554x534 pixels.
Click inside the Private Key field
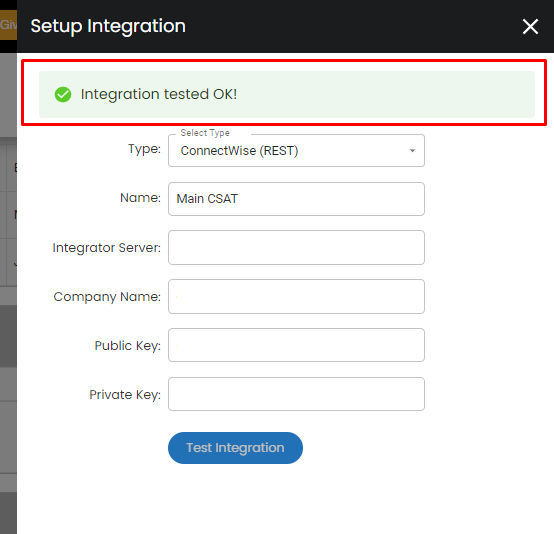point(296,394)
